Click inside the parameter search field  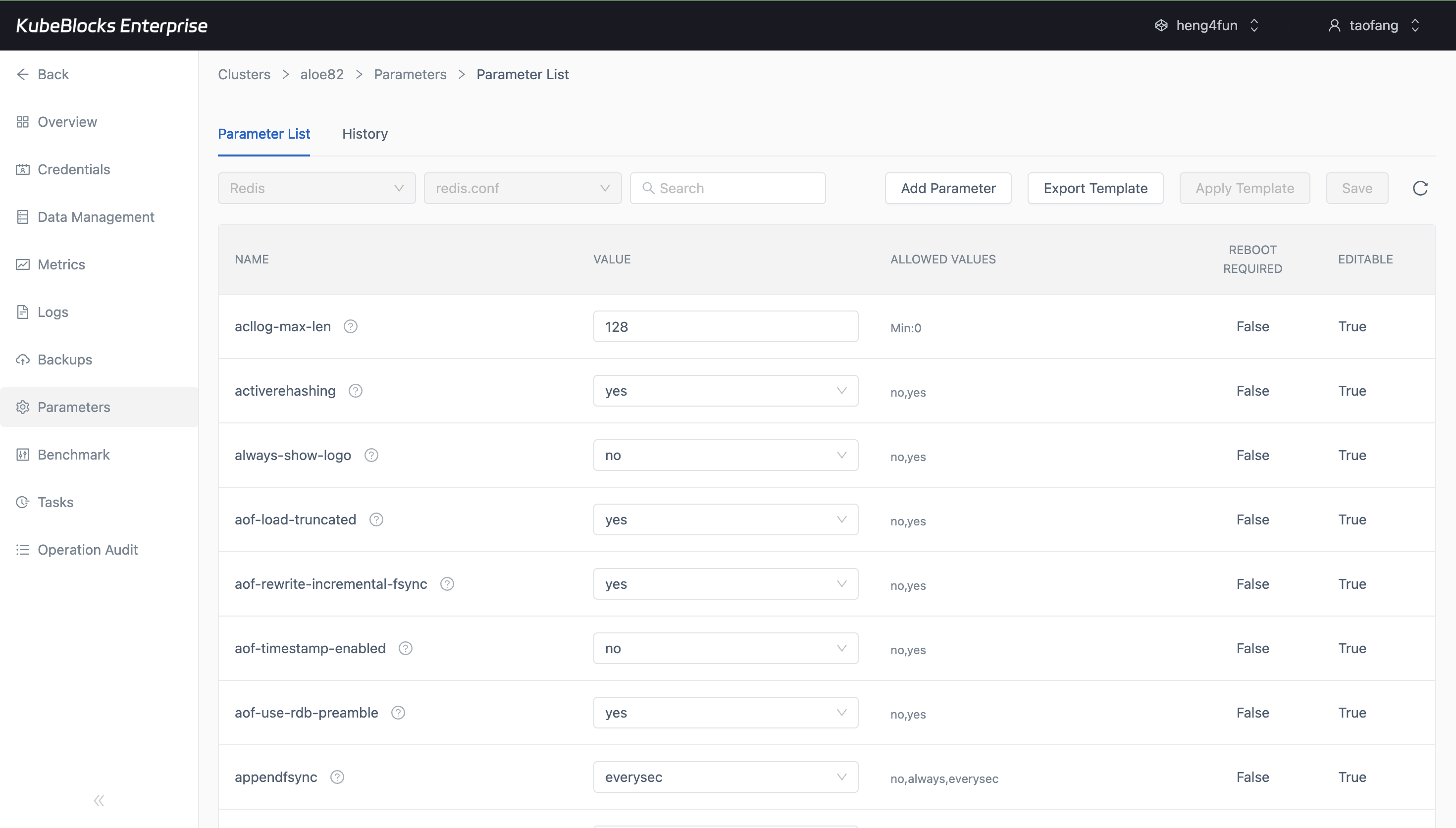point(728,188)
